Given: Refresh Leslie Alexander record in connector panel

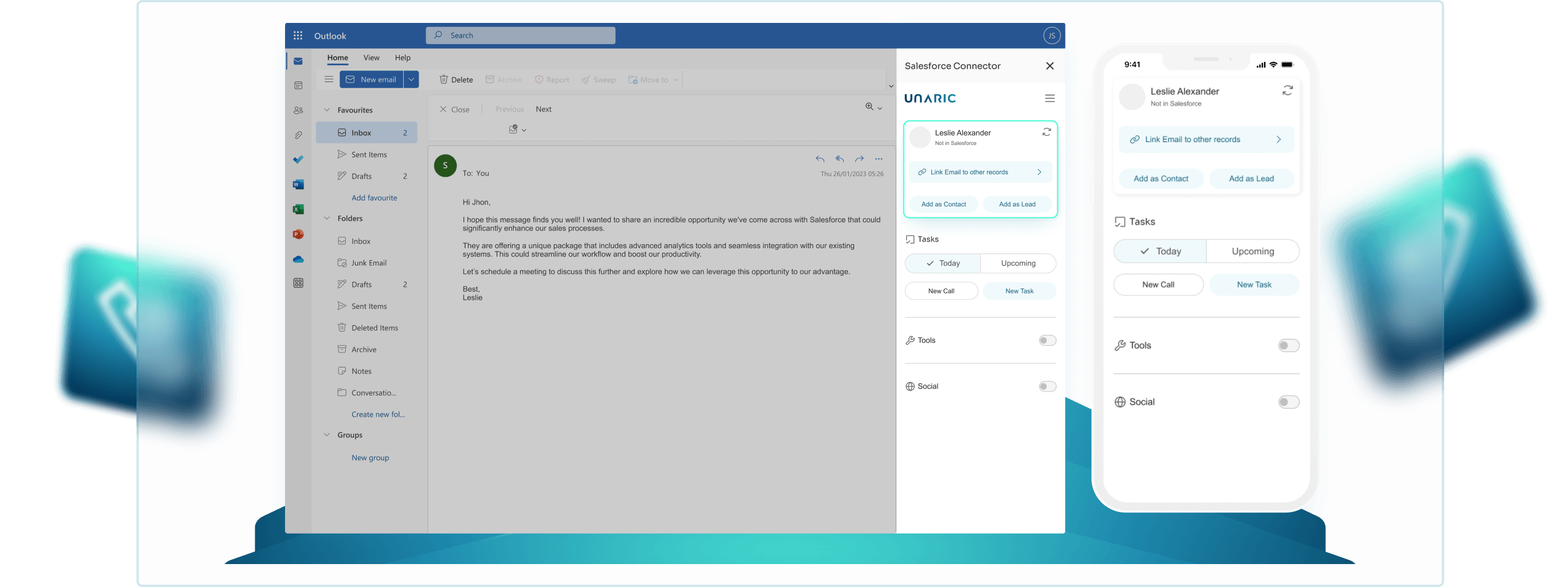Looking at the screenshot, I should 1046,132.
